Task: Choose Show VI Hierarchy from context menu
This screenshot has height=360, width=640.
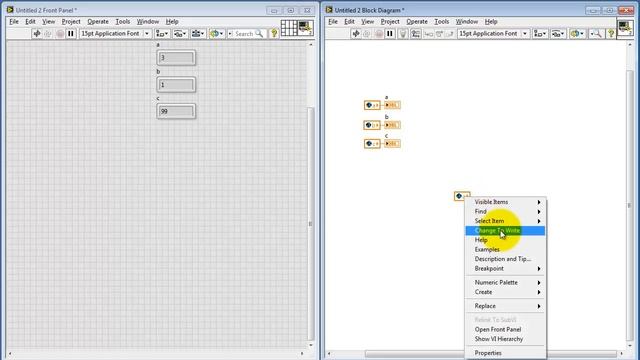Action: click(505, 339)
